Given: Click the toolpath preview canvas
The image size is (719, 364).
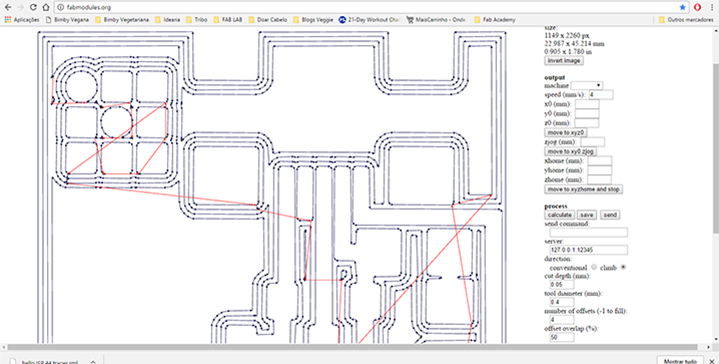Looking at the screenshot, I should tap(271, 186).
